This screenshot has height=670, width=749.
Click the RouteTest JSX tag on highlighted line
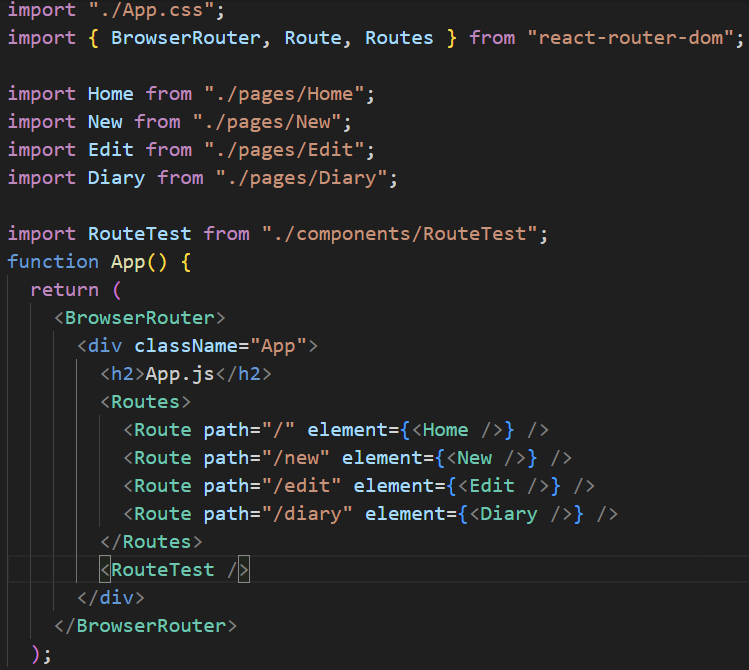coord(174,570)
